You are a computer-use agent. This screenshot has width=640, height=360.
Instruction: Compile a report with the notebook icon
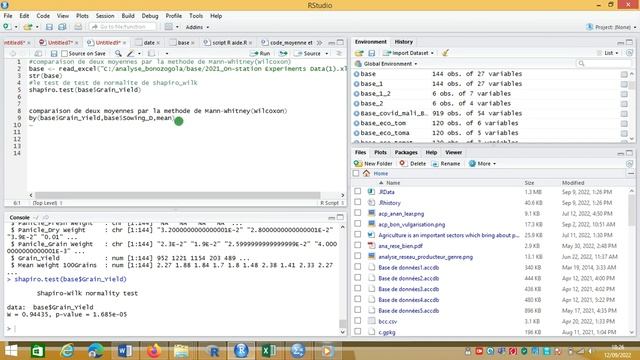tap(151, 53)
